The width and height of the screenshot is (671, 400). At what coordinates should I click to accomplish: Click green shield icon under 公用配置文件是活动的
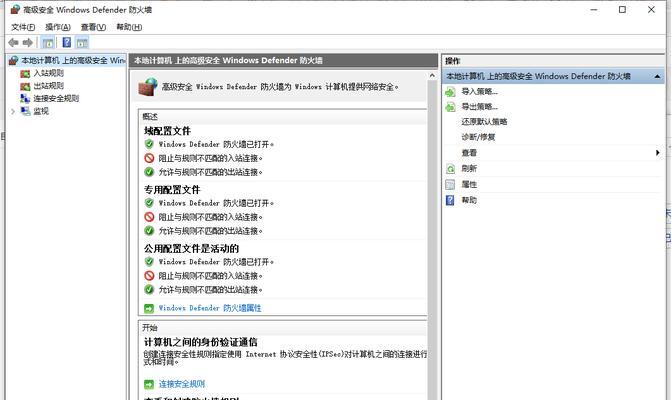coord(149,261)
